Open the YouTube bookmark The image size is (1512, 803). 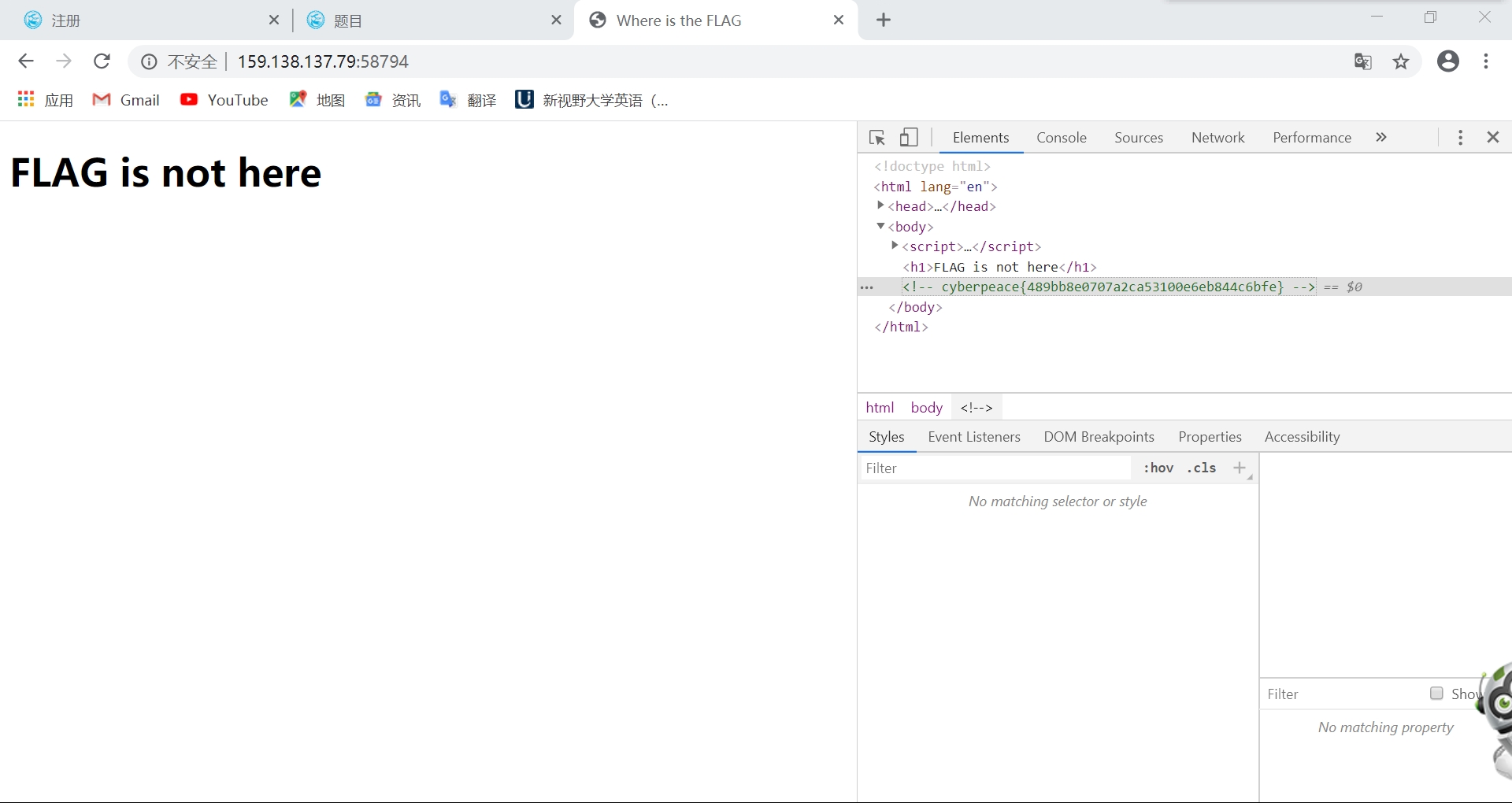(224, 99)
